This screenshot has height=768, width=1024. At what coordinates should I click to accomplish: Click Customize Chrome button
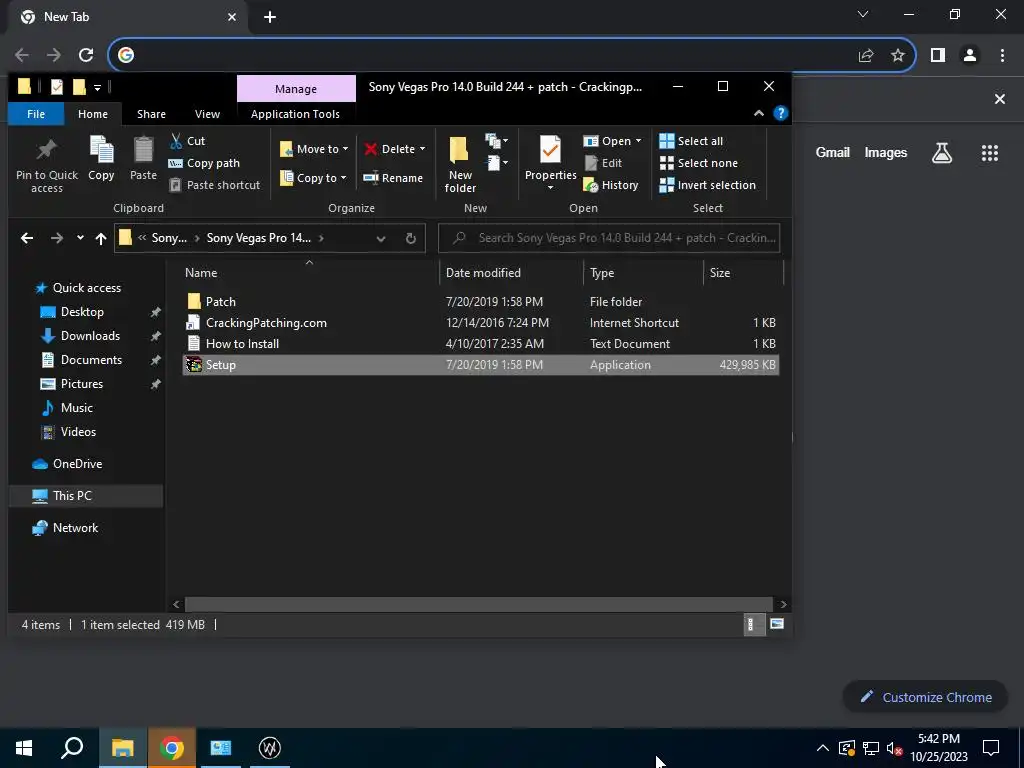coord(925,697)
